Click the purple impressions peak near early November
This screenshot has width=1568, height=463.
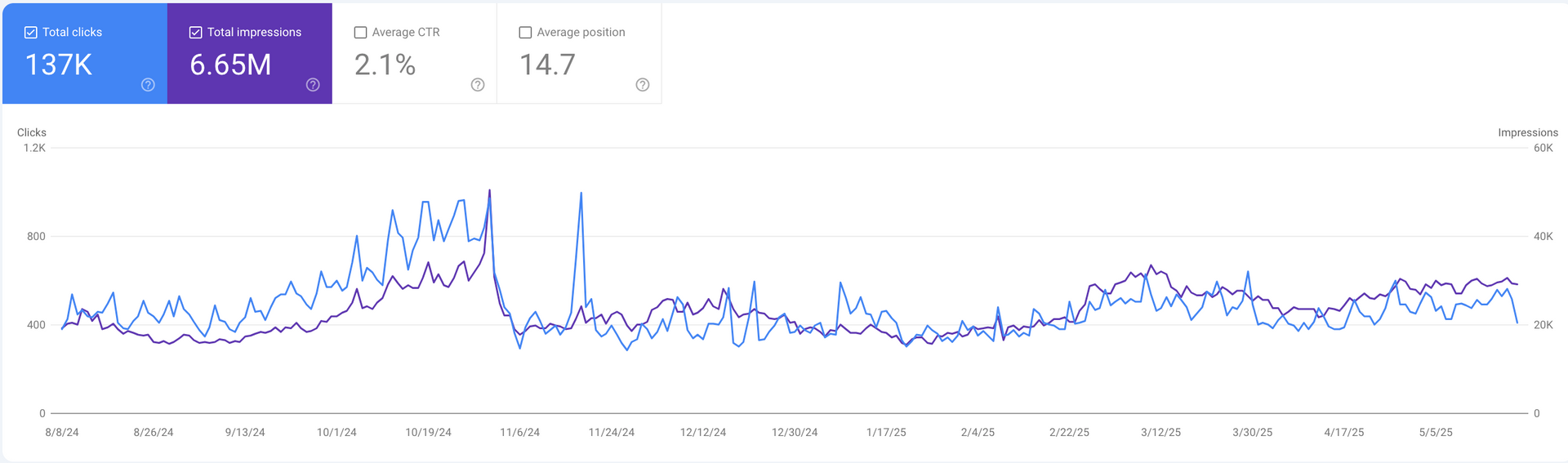(x=489, y=191)
